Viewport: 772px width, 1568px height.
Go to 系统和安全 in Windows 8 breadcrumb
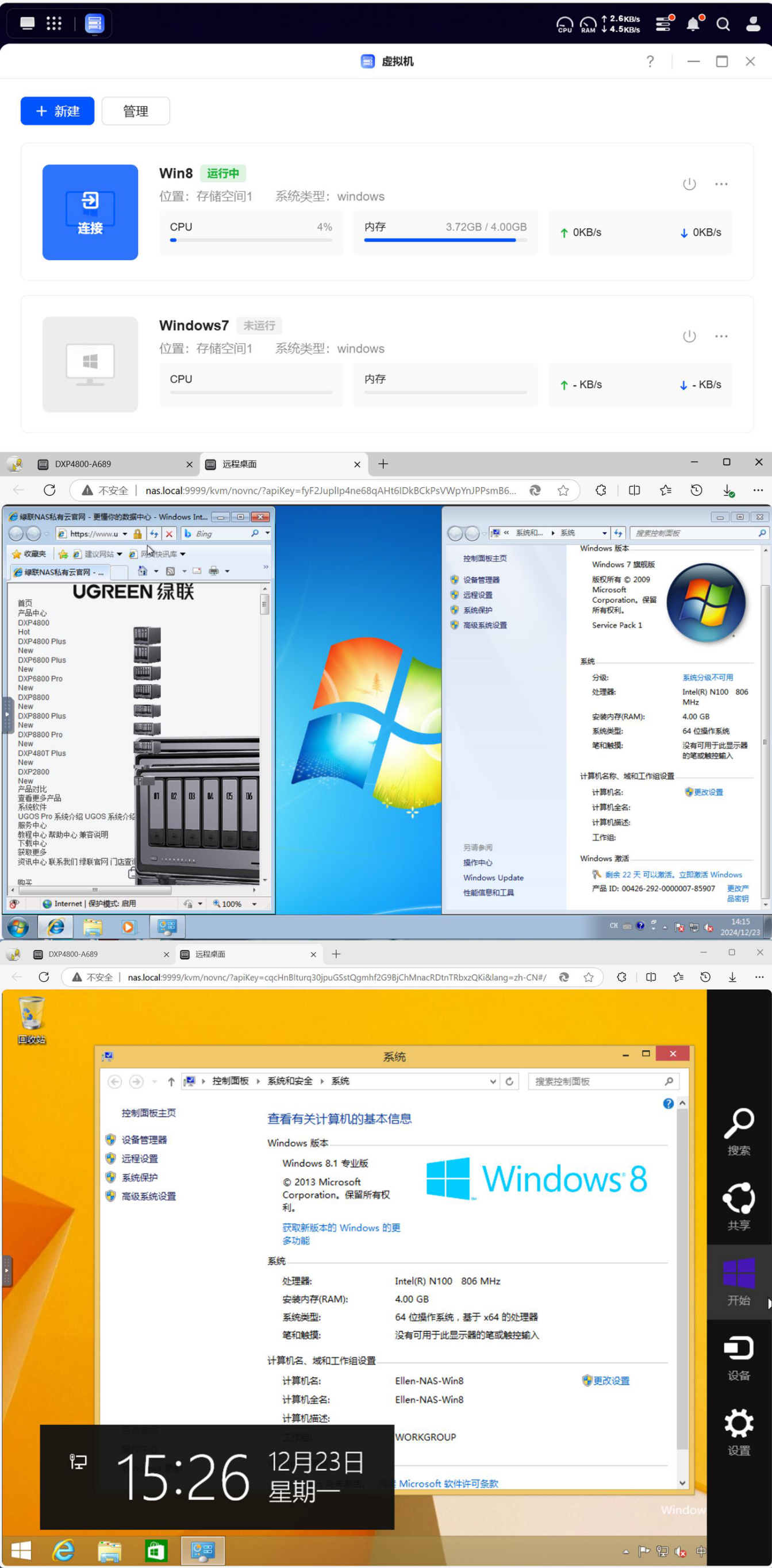[x=290, y=1081]
